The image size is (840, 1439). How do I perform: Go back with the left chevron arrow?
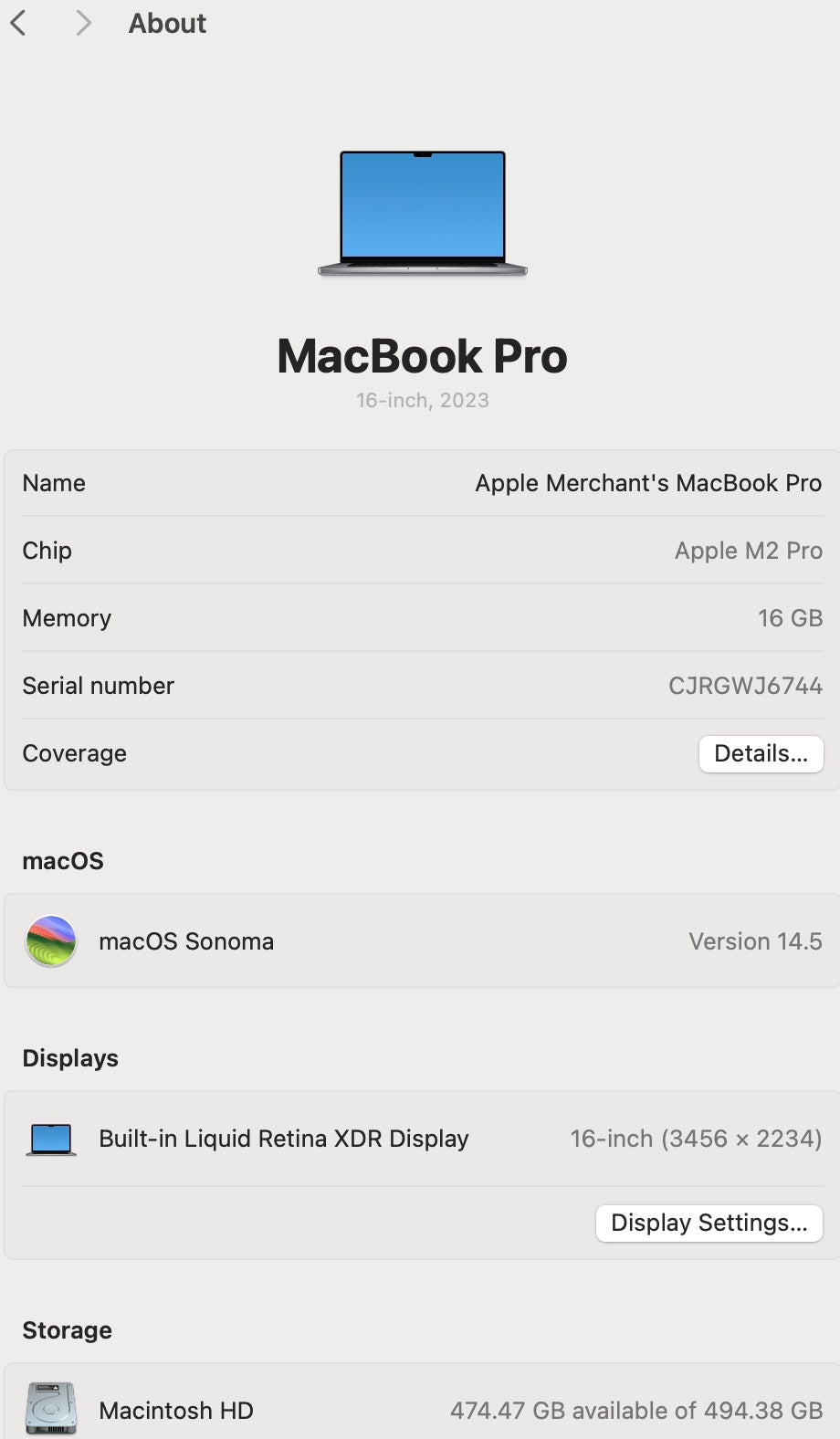[18, 23]
